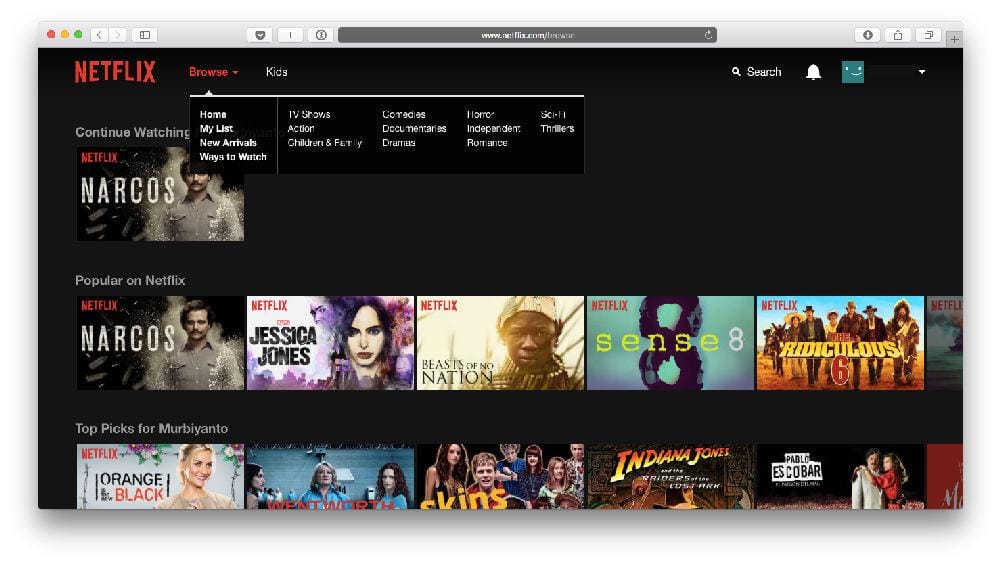Reload the page with the refresh icon
Screen dimensions: 1000x563
[x=708, y=35]
